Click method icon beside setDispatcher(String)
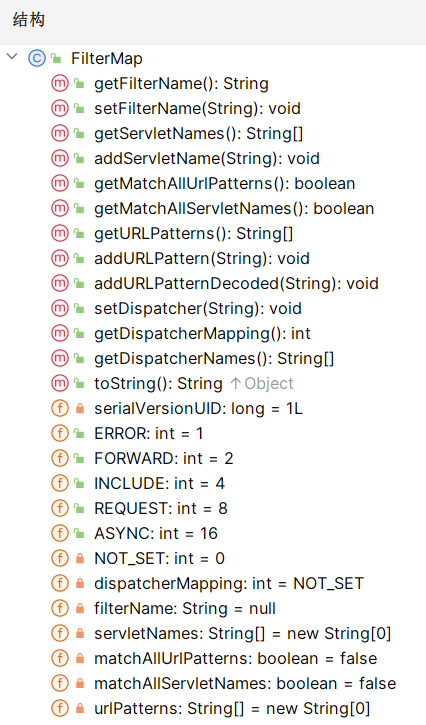This screenshot has height=725, width=426. tap(60, 308)
